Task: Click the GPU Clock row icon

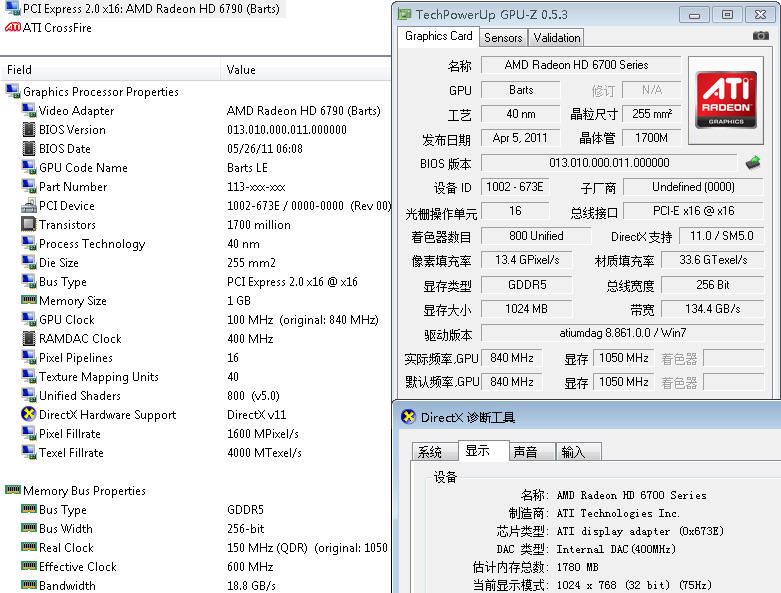Action: (29, 319)
